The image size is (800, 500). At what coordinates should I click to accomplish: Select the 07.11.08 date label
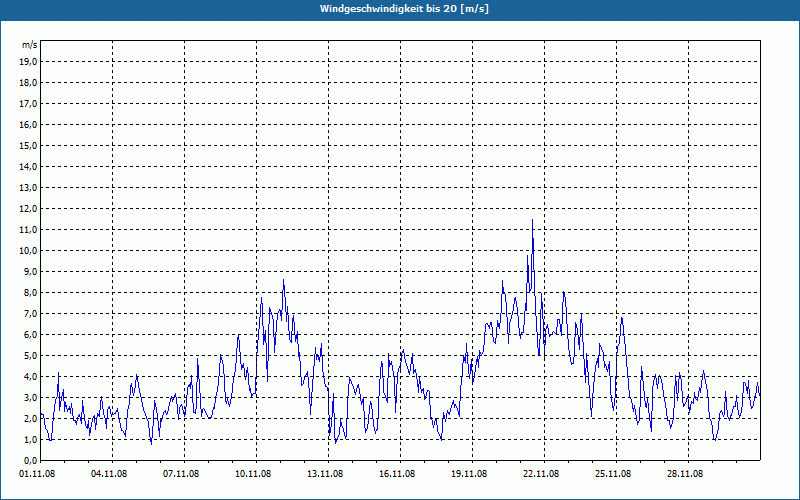[x=181, y=474]
